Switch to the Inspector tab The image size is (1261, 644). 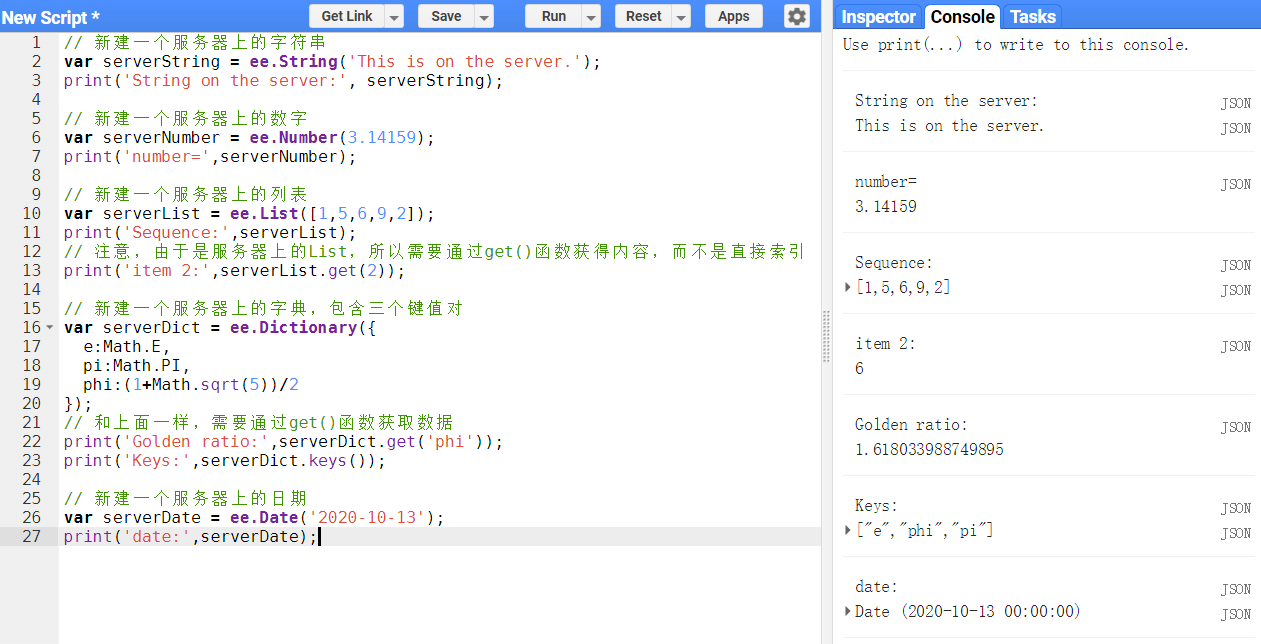(x=878, y=16)
